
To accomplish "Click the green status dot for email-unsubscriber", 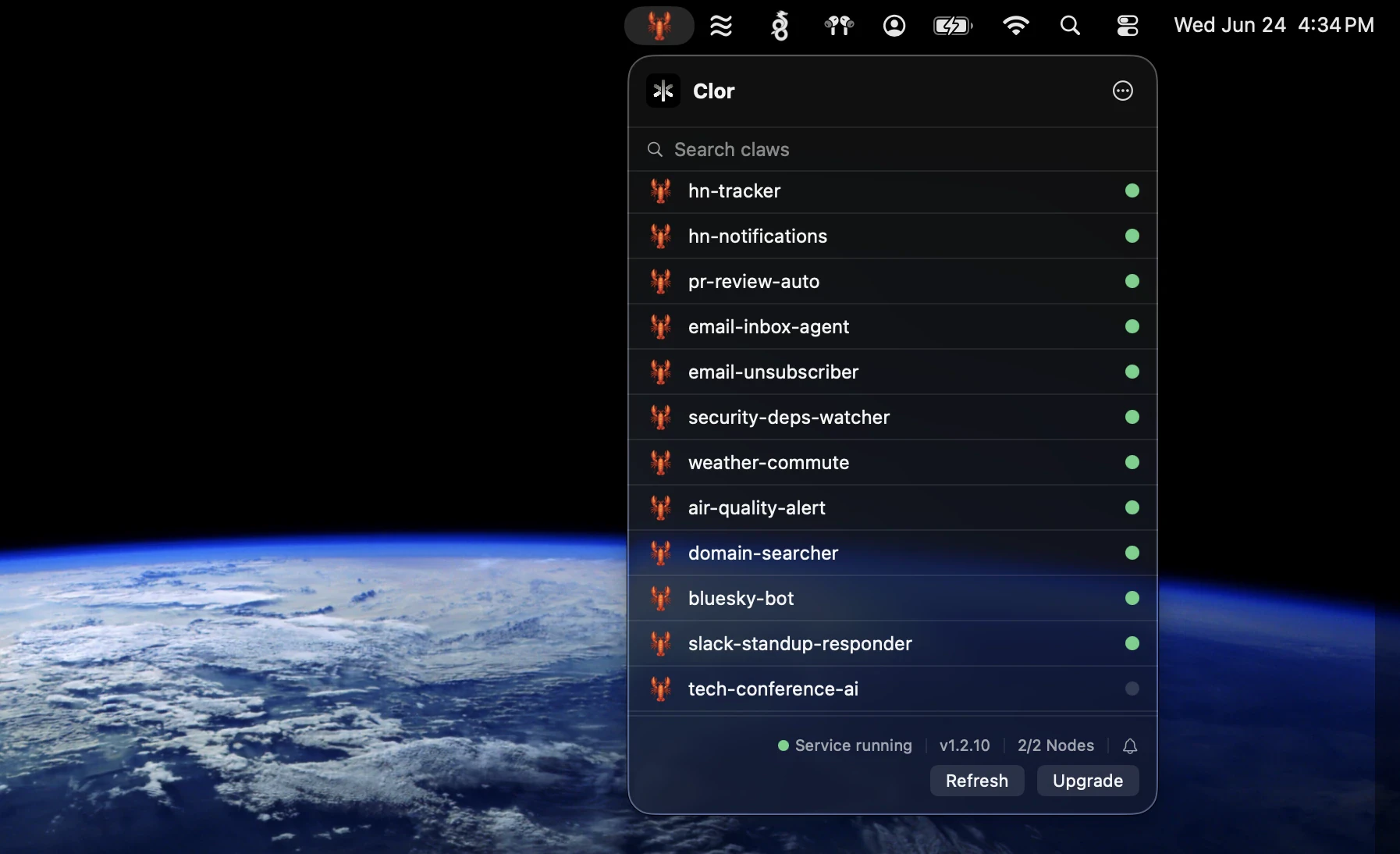I will (x=1132, y=372).
